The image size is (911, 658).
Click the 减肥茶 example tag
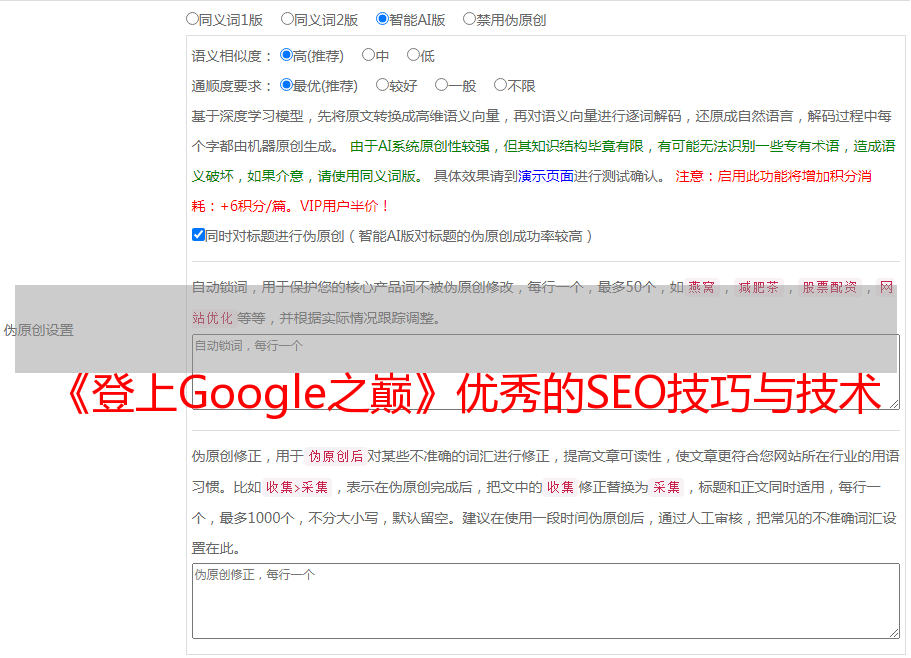758,287
